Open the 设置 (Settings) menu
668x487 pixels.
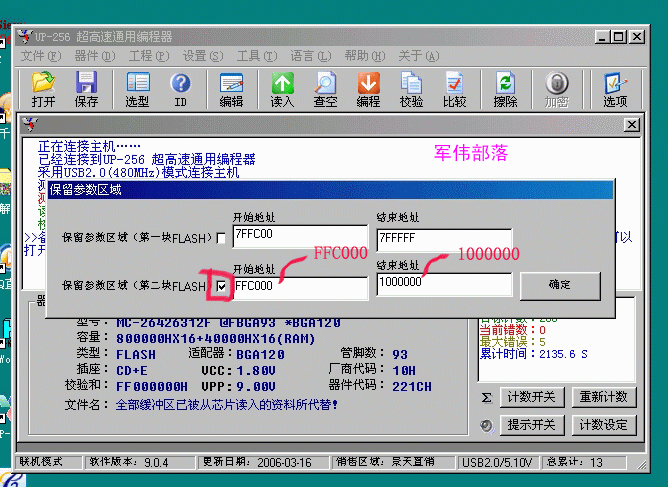click(x=201, y=56)
